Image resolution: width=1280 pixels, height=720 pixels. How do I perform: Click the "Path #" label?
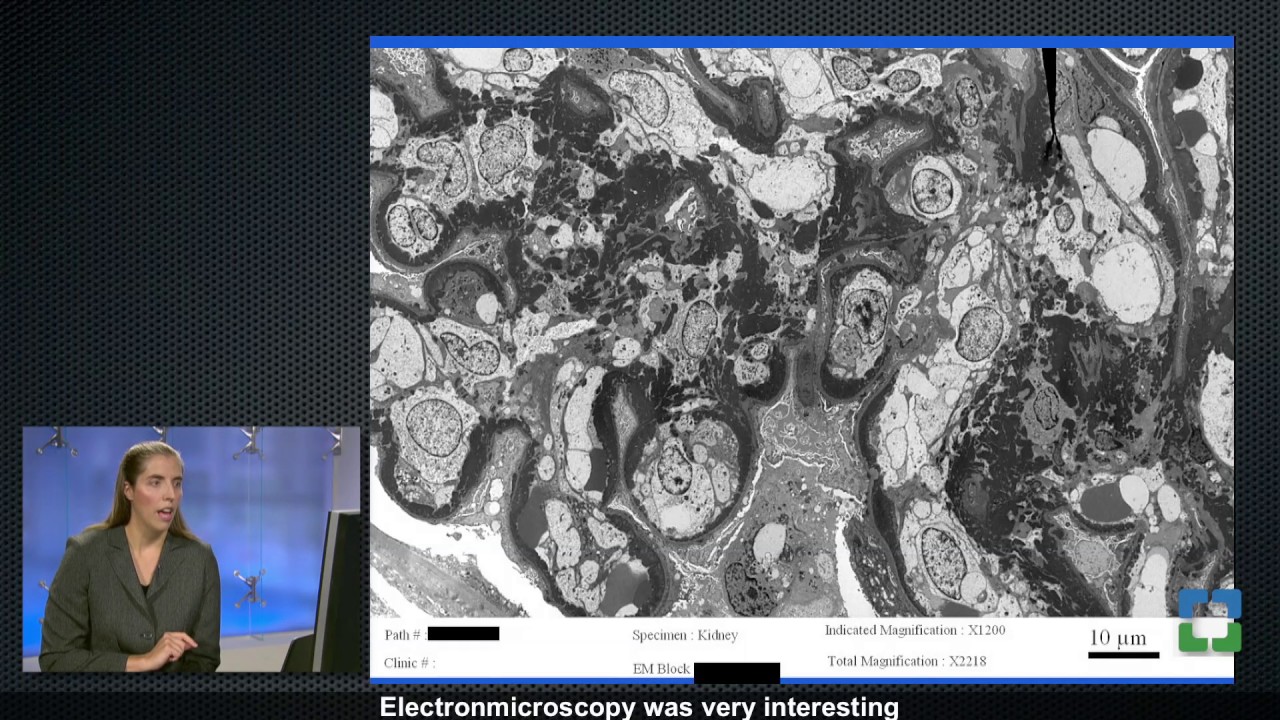point(403,635)
